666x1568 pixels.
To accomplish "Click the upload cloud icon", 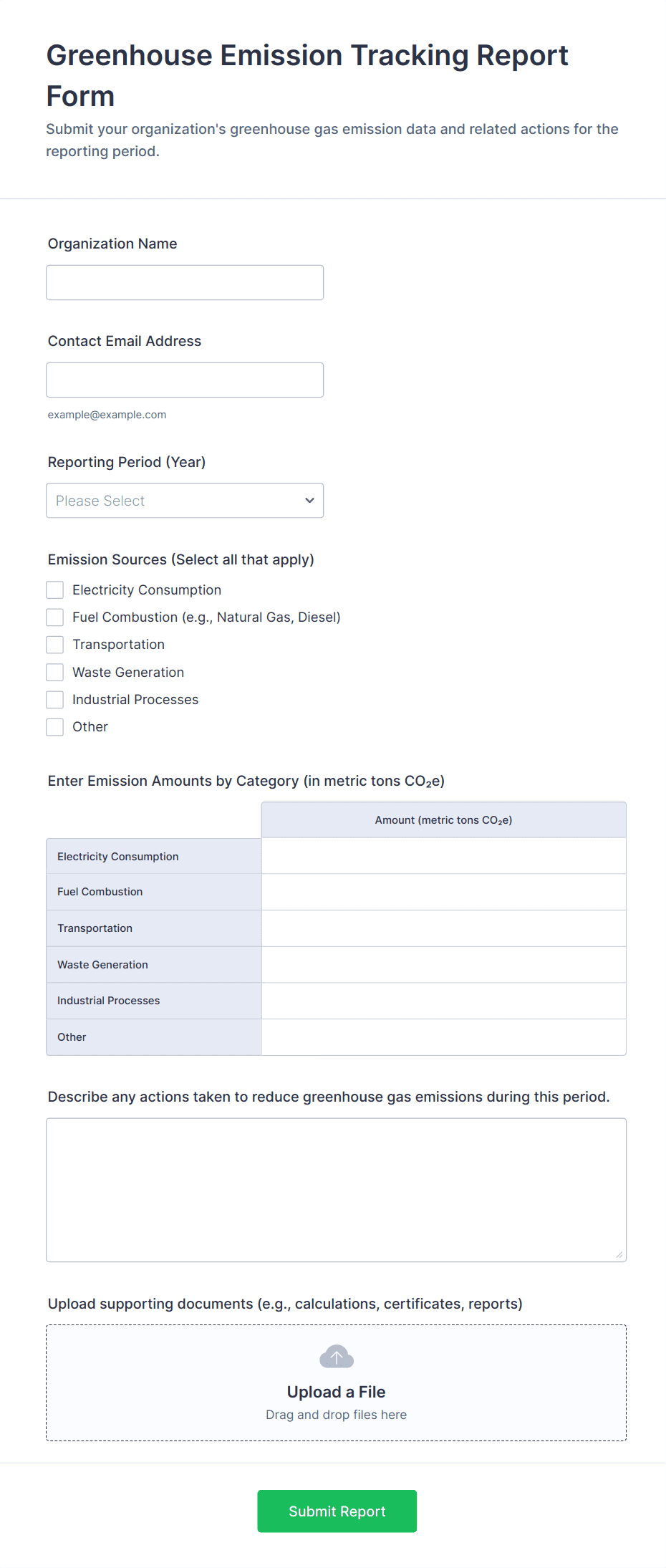I will 336,1356.
